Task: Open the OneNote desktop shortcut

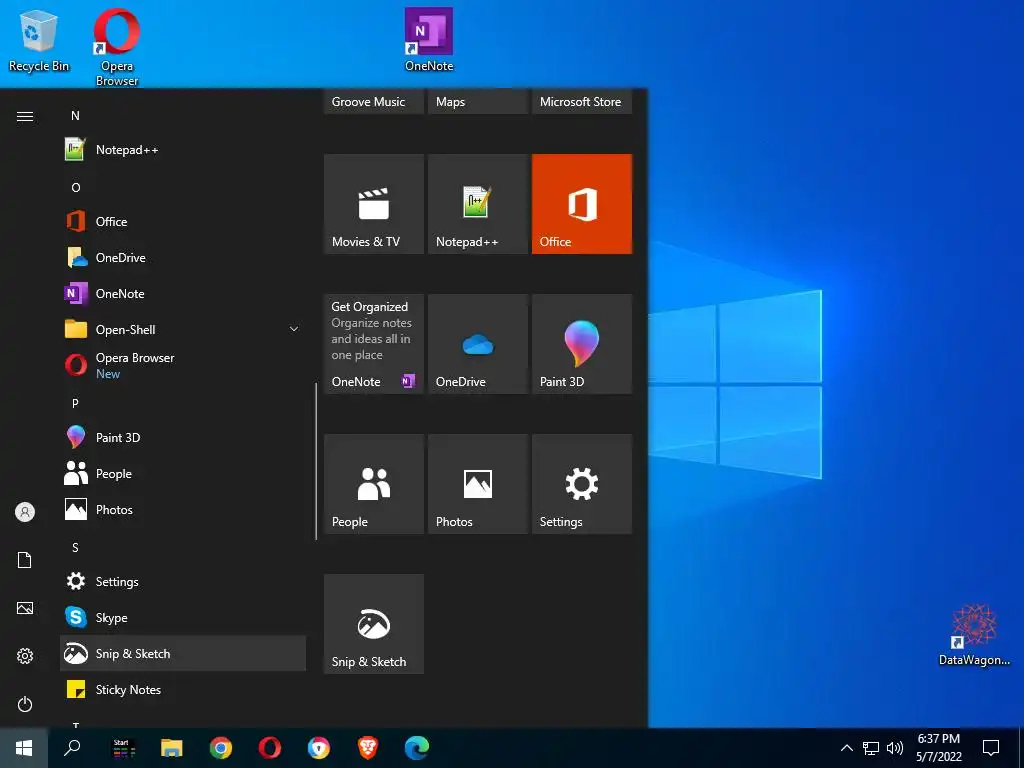Action: point(428,40)
